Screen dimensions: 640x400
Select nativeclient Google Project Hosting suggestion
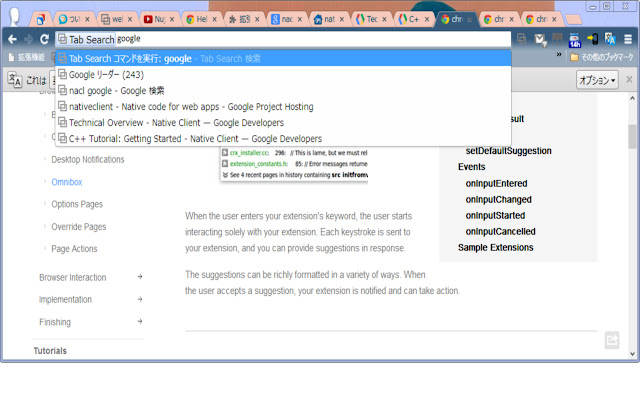[283, 107]
